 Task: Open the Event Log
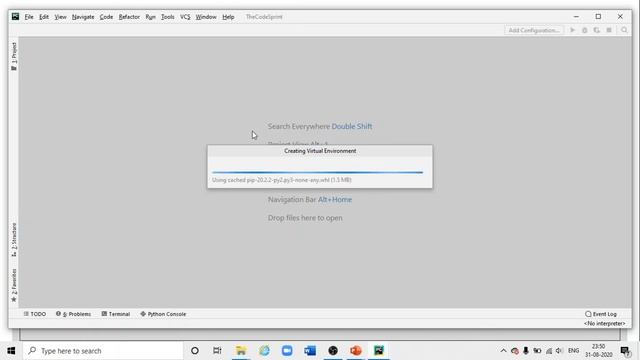[x=601, y=314]
